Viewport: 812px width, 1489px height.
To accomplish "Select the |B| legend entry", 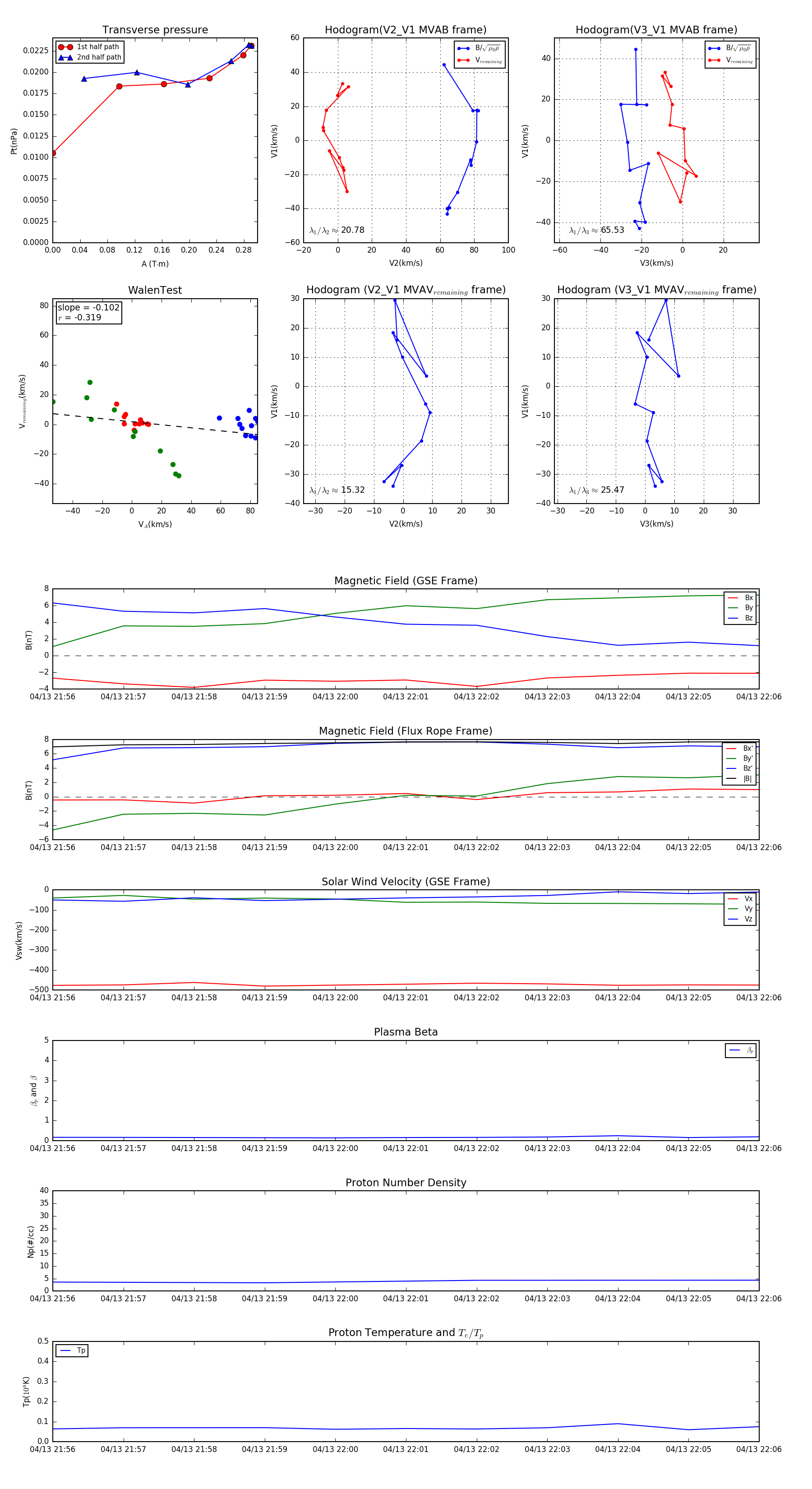I will (x=740, y=779).
